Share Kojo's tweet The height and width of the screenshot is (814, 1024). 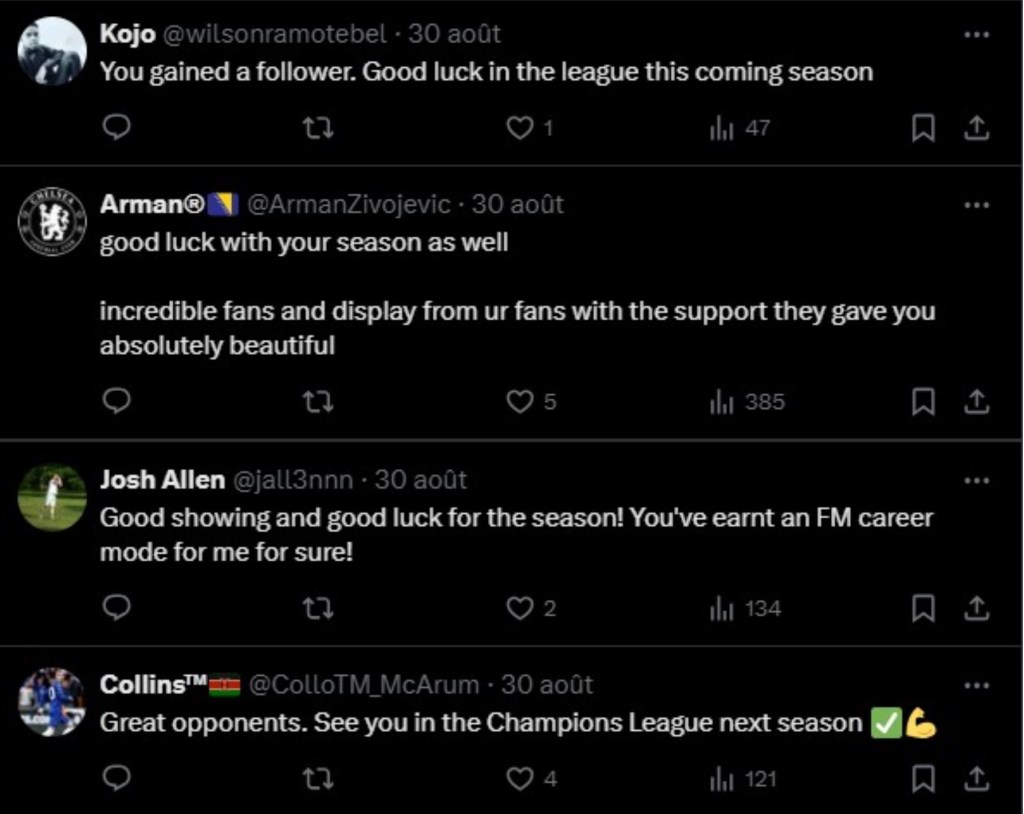(977, 128)
